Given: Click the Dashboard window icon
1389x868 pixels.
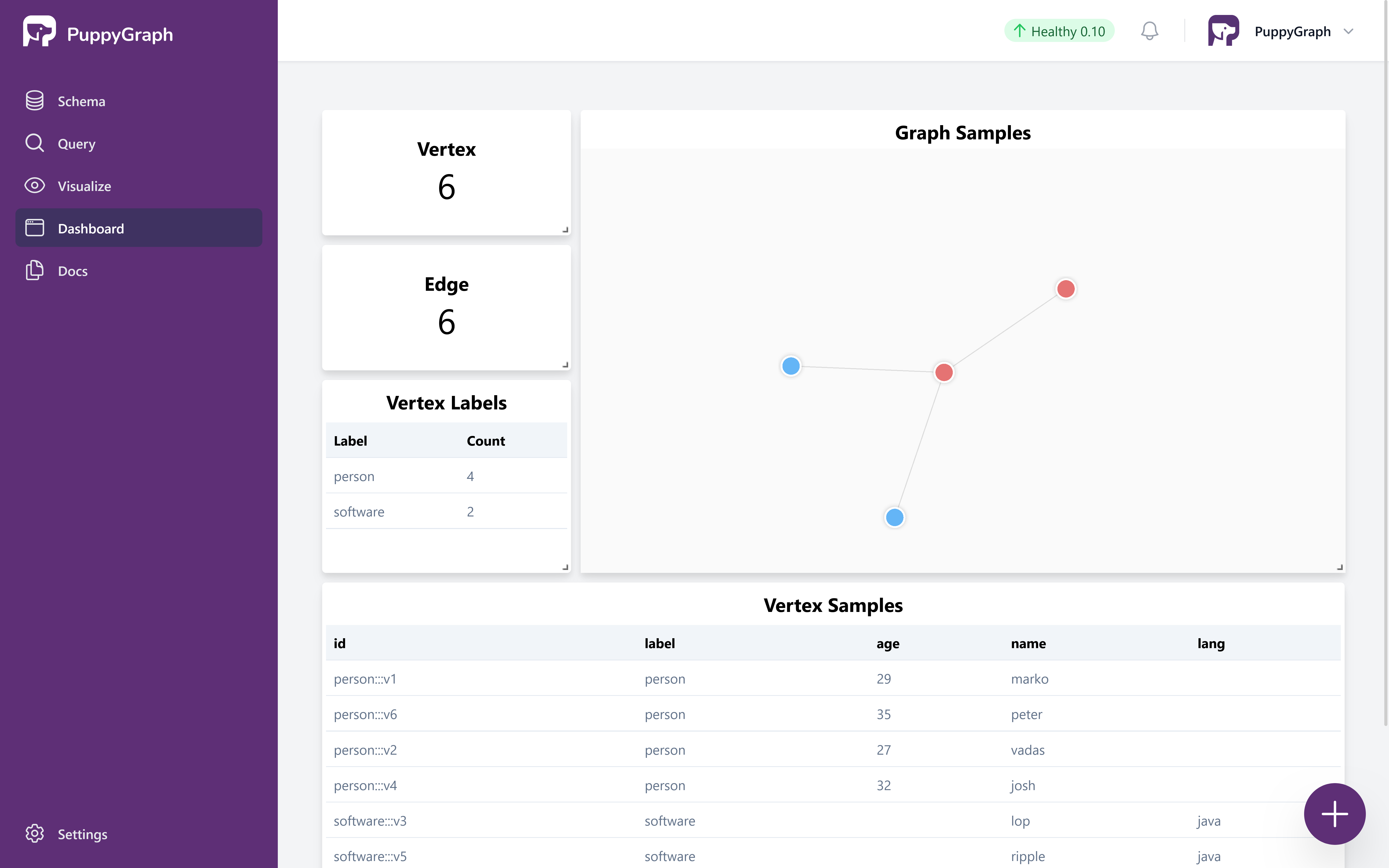Looking at the screenshot, I should (34, 228).
